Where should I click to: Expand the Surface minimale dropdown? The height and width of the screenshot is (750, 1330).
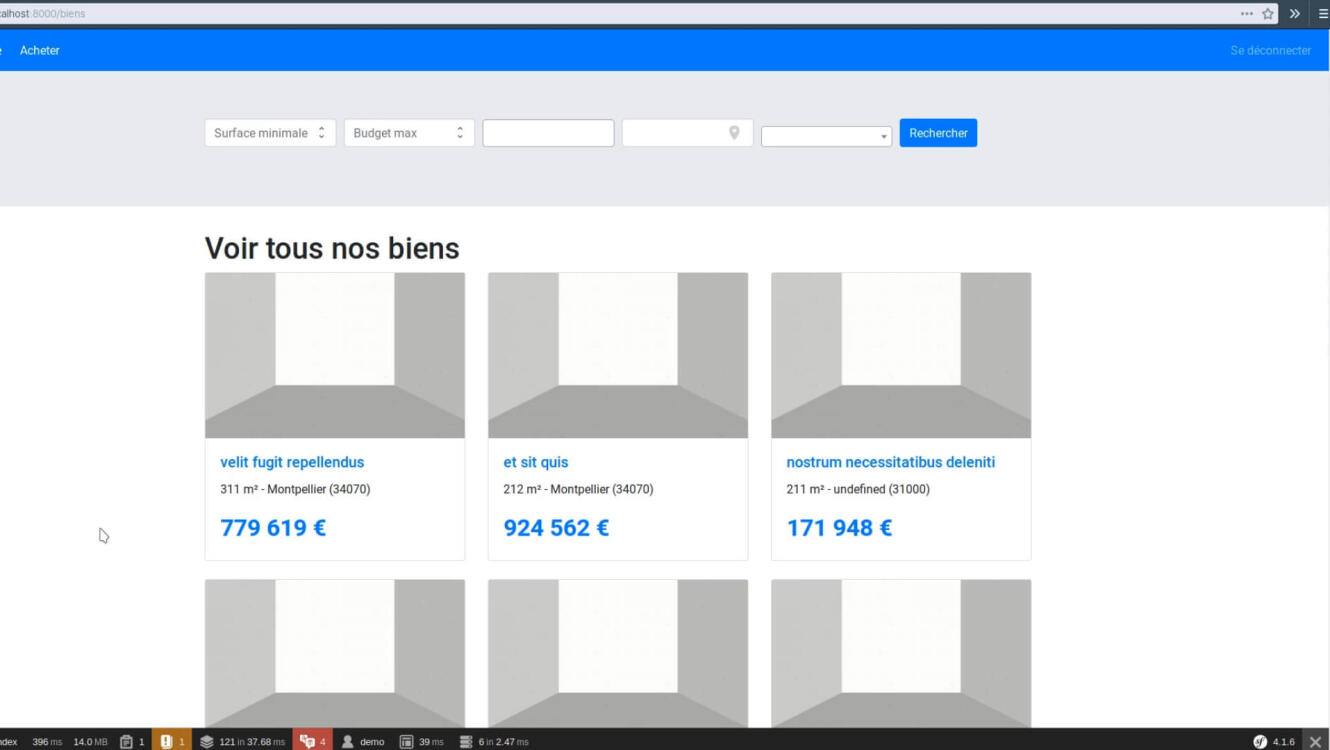[269, 133]
